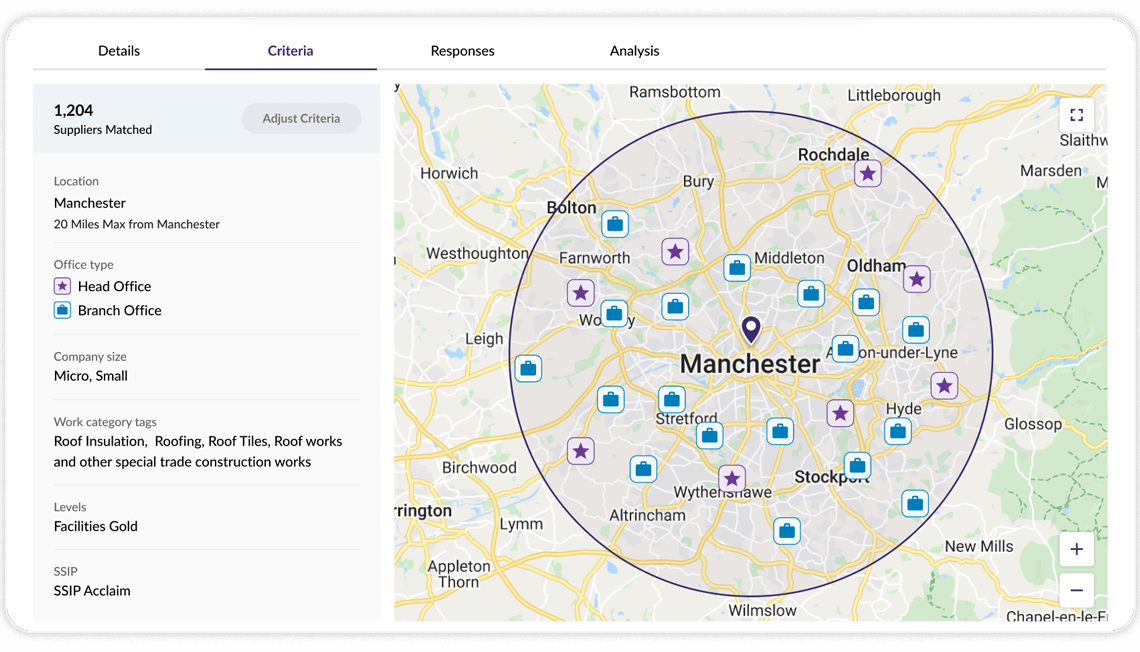Click the head office star near Oldham
The height and width of the screenshot is (652, 1140).
tap(917, 279)
